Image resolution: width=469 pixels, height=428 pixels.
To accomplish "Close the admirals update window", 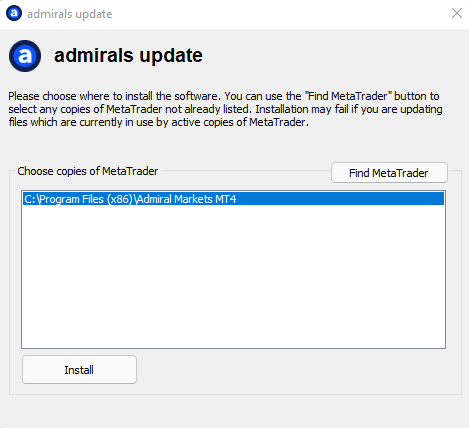I will pyautogui.click(x=457, y=13).
